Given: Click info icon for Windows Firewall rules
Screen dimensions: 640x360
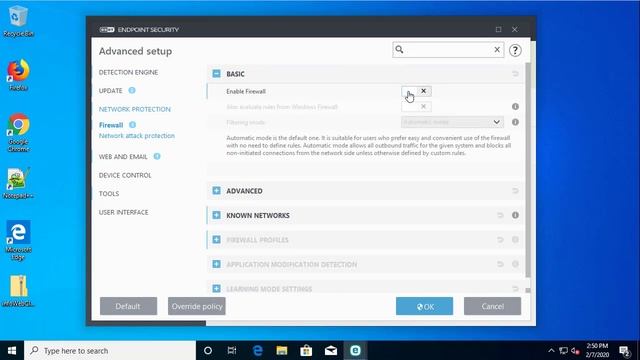Looking at the screenshot, I should coord(516,107).
